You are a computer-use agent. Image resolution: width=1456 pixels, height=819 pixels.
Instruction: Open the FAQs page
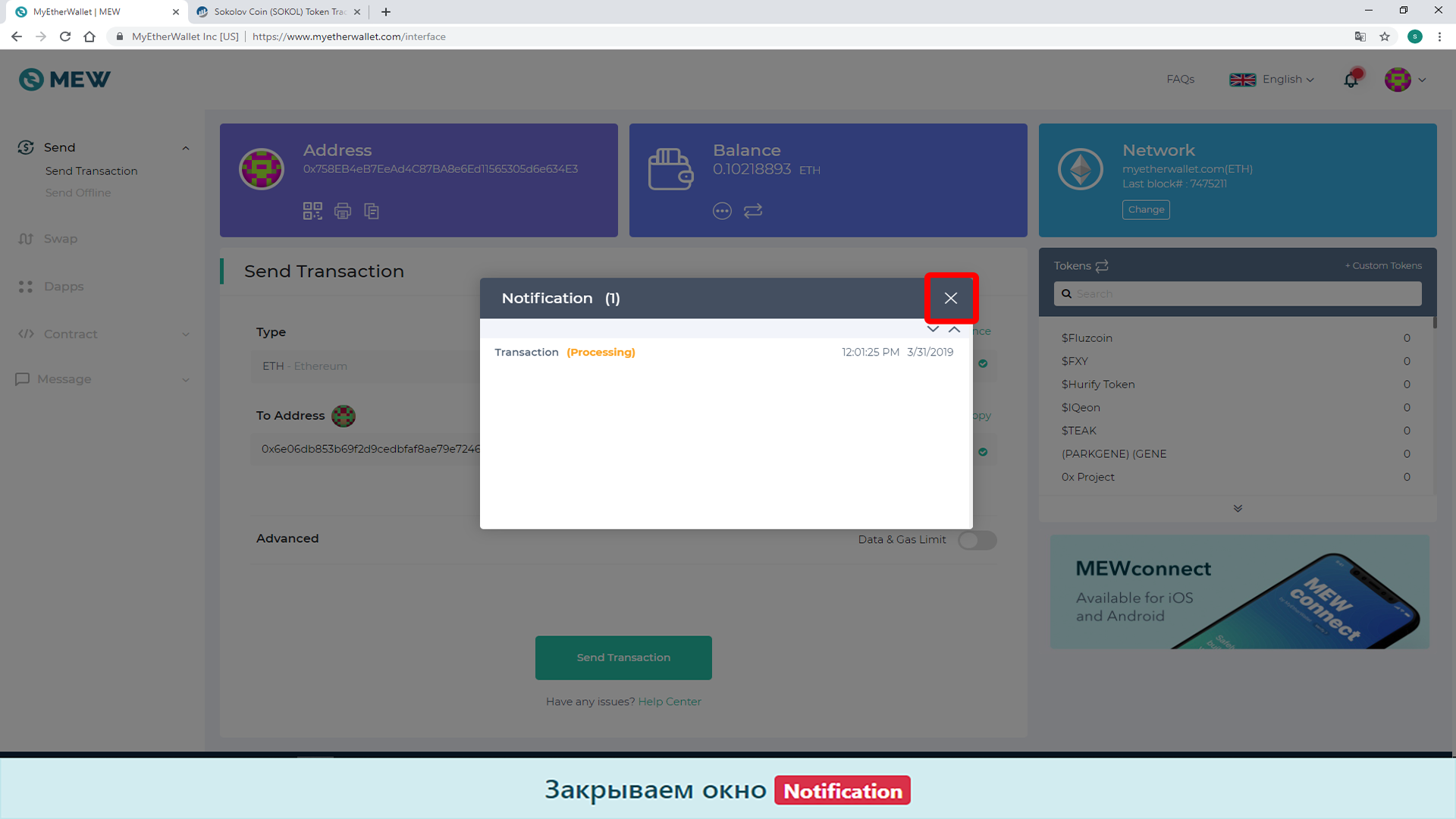click(x=1180, y=79)
